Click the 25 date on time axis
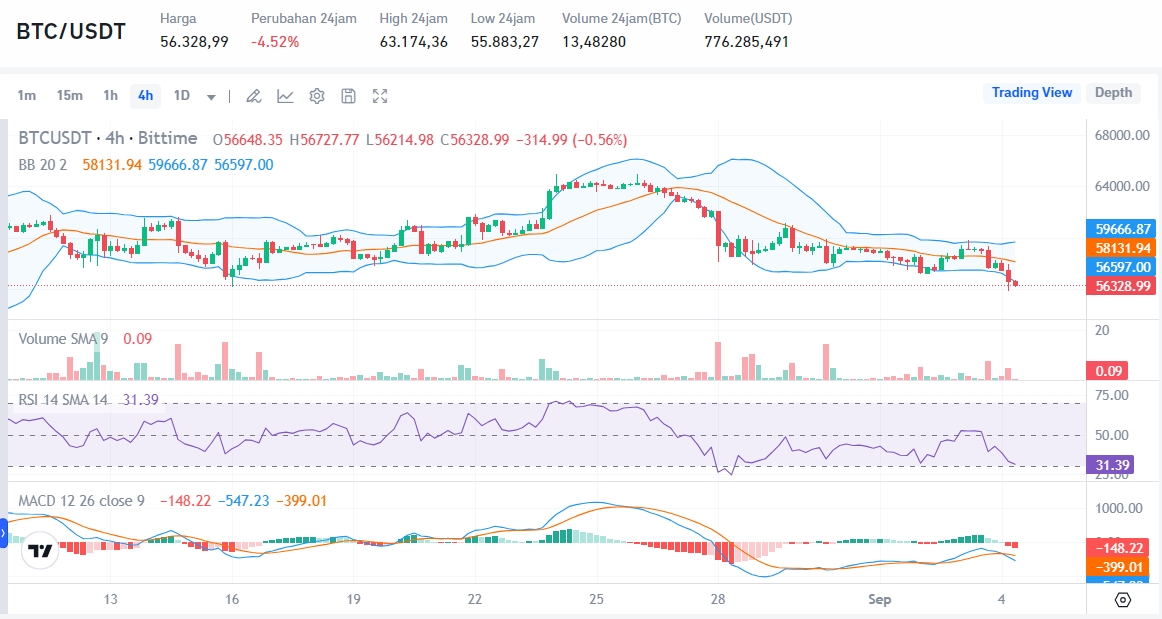This screenshot has height=619, width=1162. click(597, 599)
